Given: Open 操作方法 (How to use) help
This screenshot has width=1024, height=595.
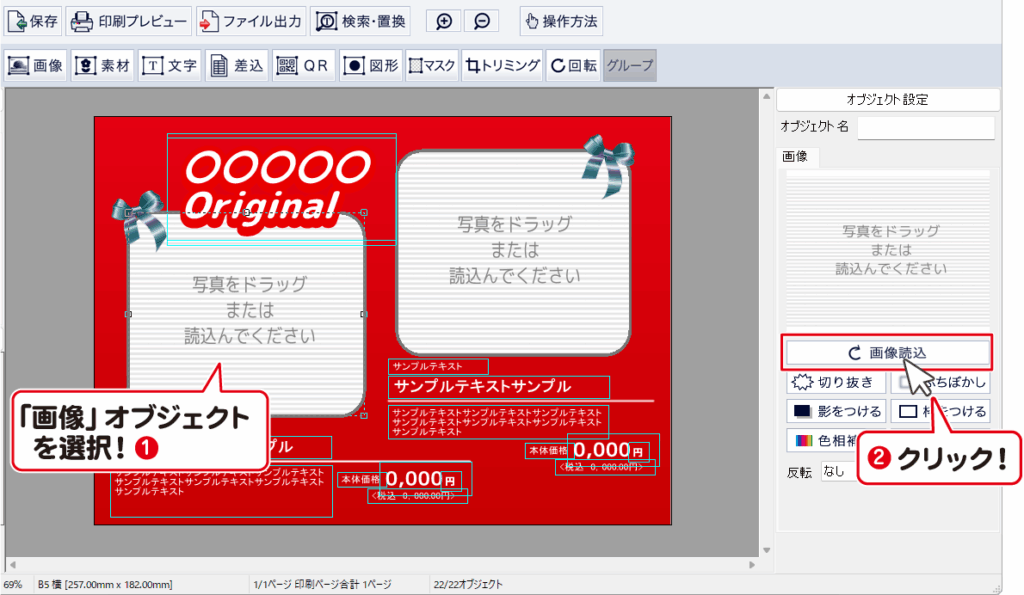Looking at the screenshot, I should click(x=561, y=21).
